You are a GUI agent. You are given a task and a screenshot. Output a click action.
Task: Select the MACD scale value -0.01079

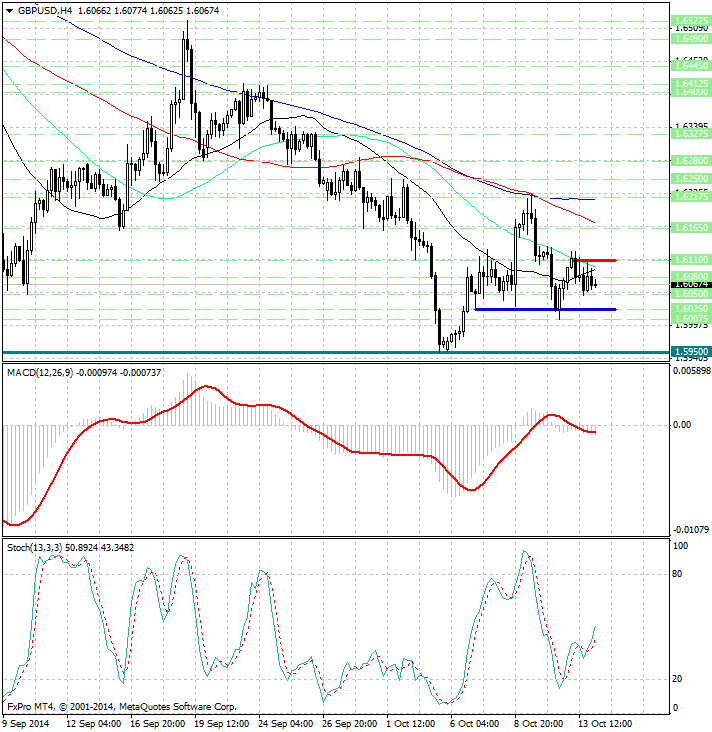[691, 530]
